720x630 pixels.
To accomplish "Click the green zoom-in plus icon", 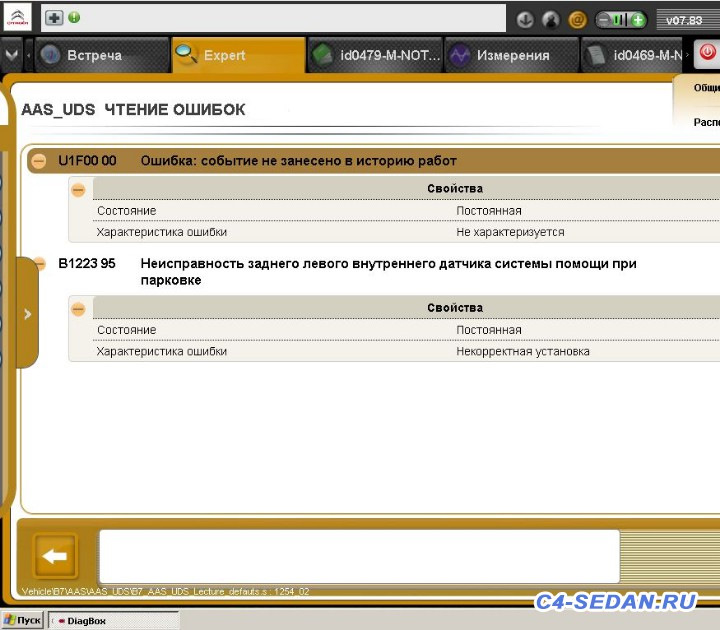I will [x=638, y=20].
